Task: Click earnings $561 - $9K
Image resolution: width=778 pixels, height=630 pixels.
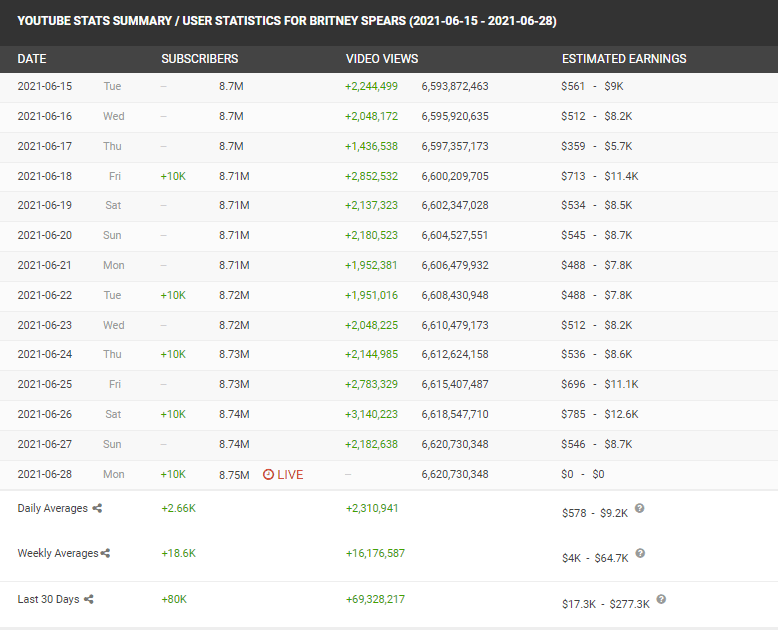Action: [x=592, y=86]
